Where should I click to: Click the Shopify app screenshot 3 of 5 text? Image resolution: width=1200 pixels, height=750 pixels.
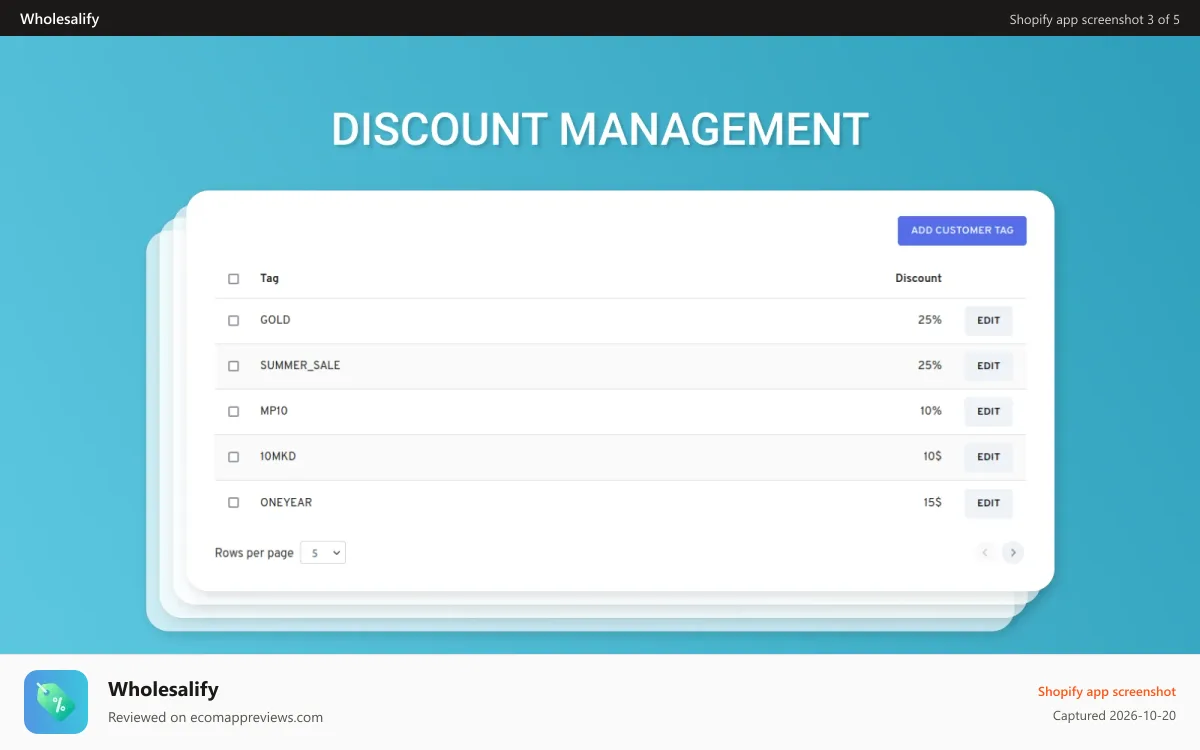tap(1094, 19)
